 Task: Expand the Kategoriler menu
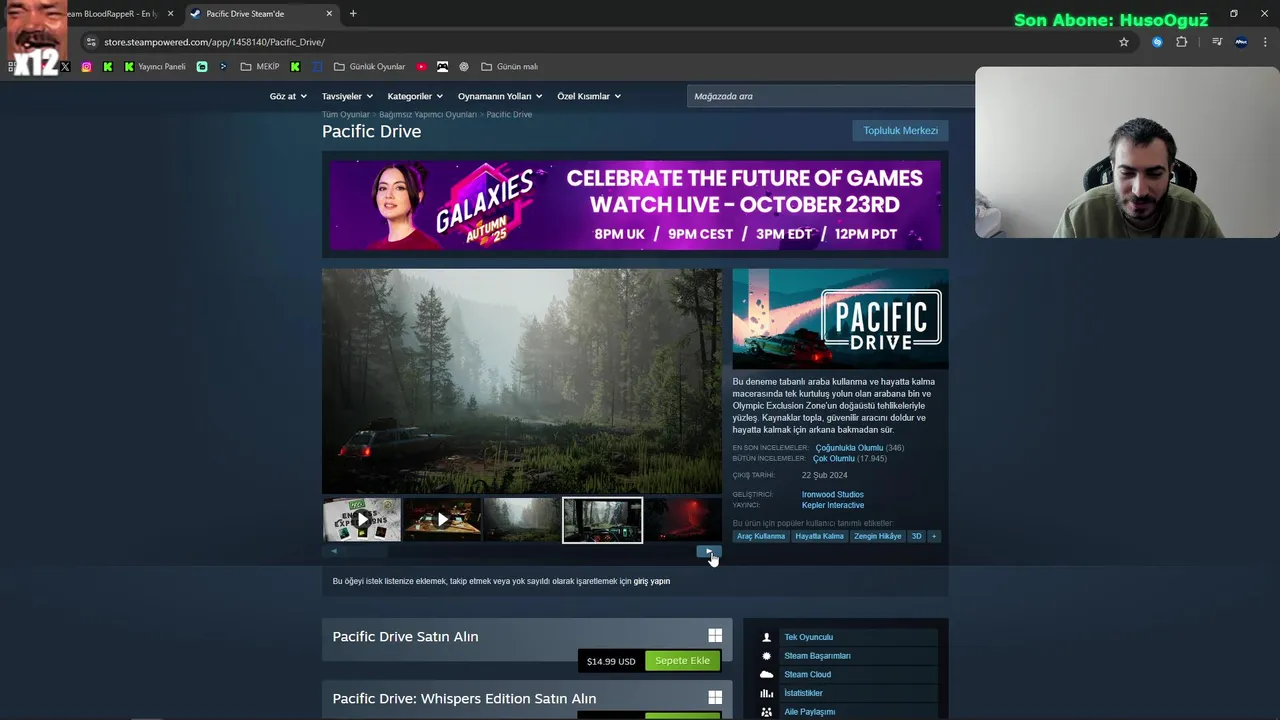click(x=415, y=96)
